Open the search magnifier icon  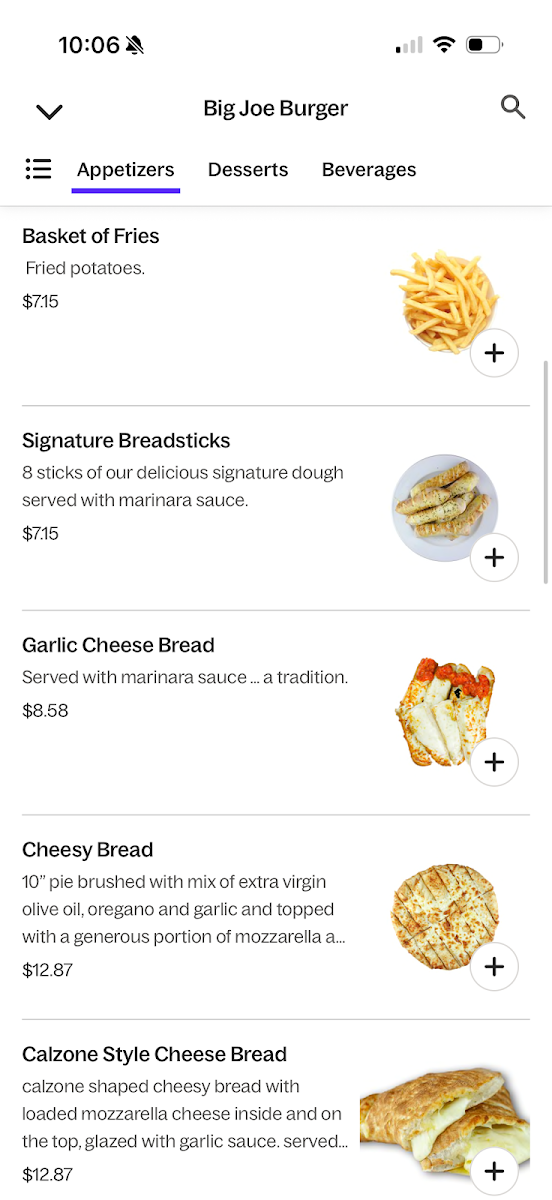pos(513,108)
